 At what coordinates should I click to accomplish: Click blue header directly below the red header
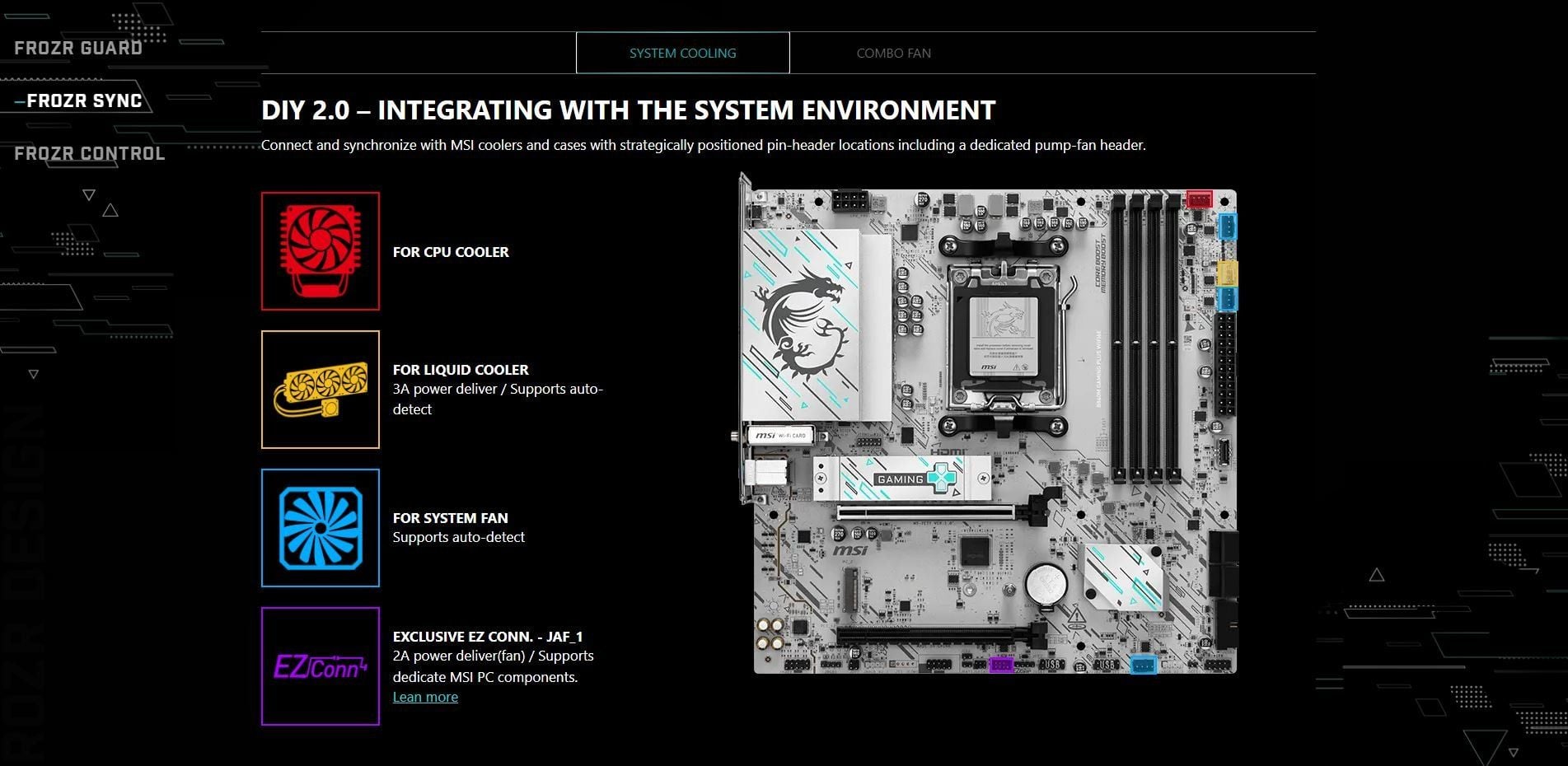[1227, 226]
